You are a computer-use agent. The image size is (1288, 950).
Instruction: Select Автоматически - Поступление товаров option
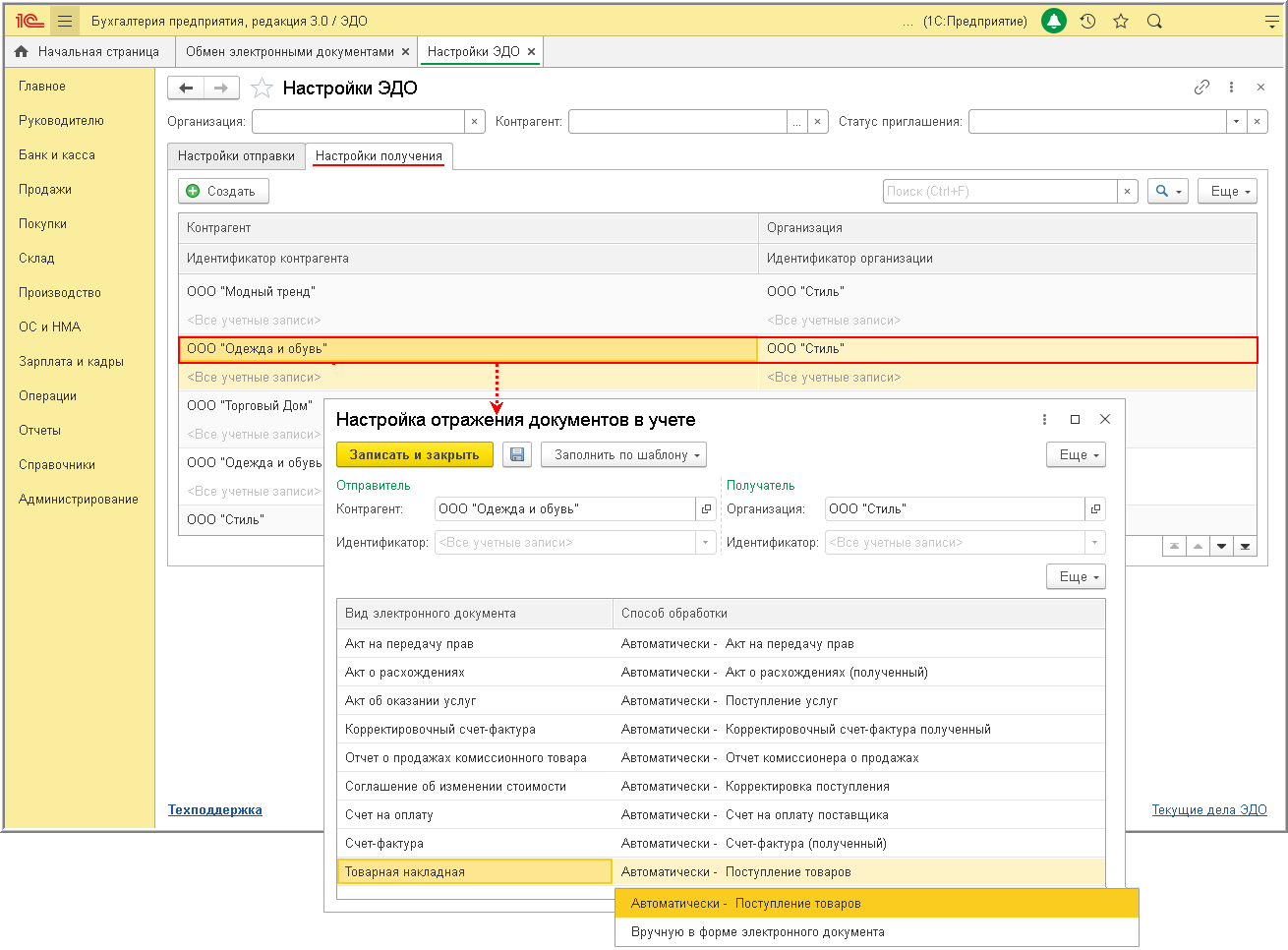(876, 904)
